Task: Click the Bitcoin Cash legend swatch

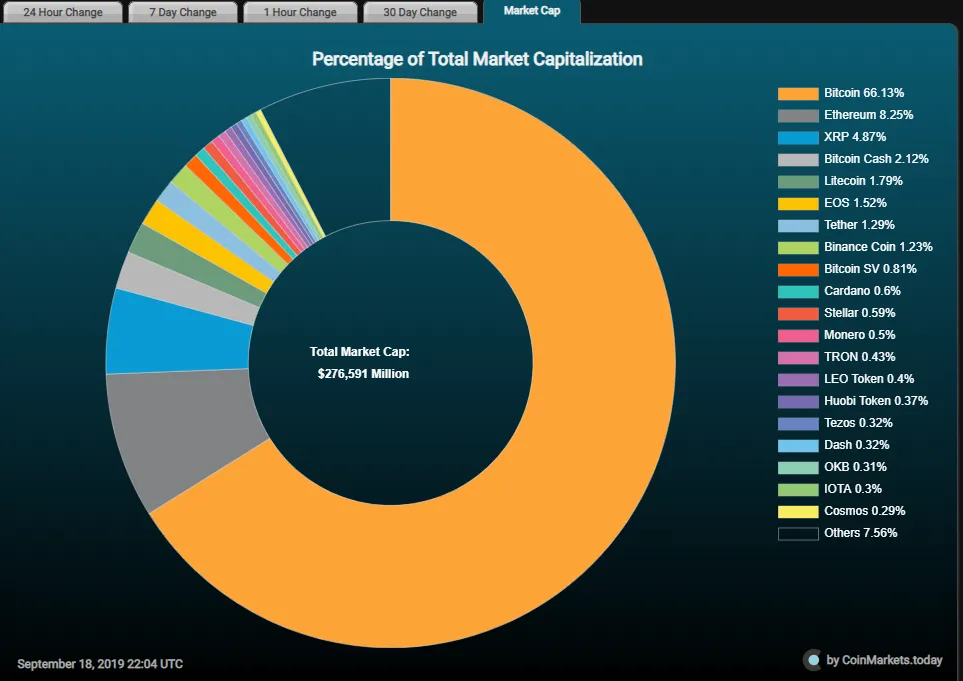Action: (798, 160)
